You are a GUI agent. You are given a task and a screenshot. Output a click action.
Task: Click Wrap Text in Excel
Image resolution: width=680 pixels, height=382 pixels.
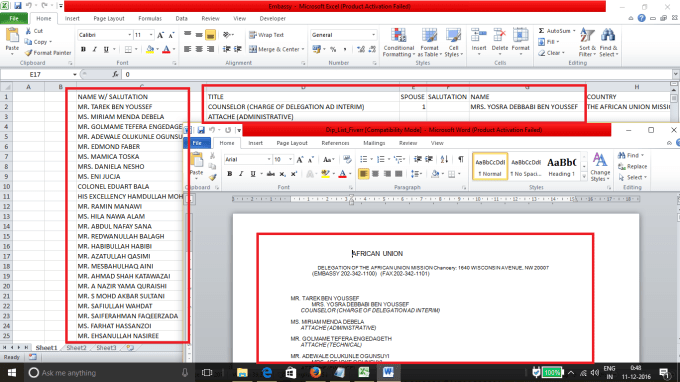point(266,35)
